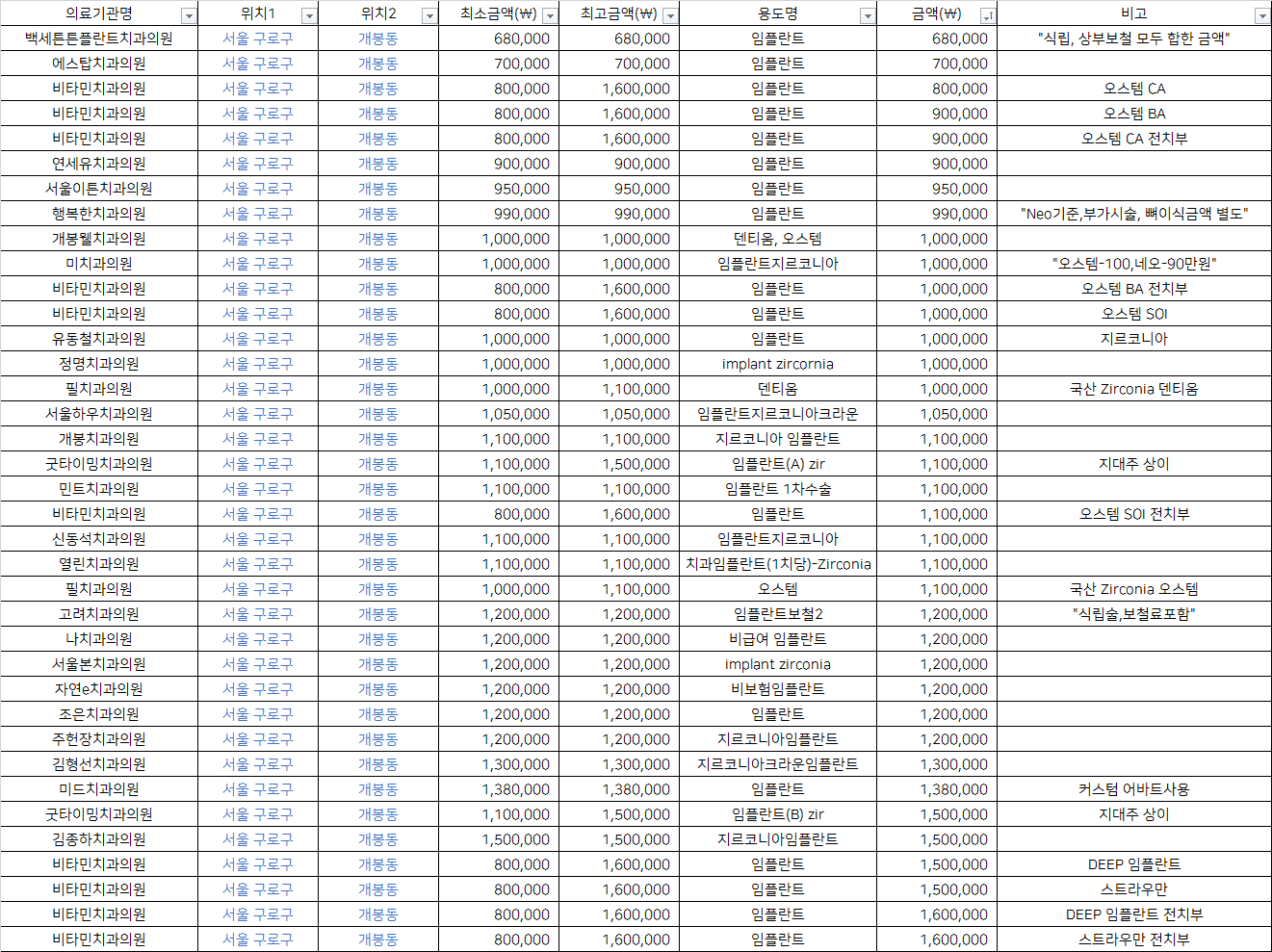This screenshot has height=952, width=1272.
Task: Open 서울 구로구 link in 행복한치과의원 row
Action: [258, 214]
